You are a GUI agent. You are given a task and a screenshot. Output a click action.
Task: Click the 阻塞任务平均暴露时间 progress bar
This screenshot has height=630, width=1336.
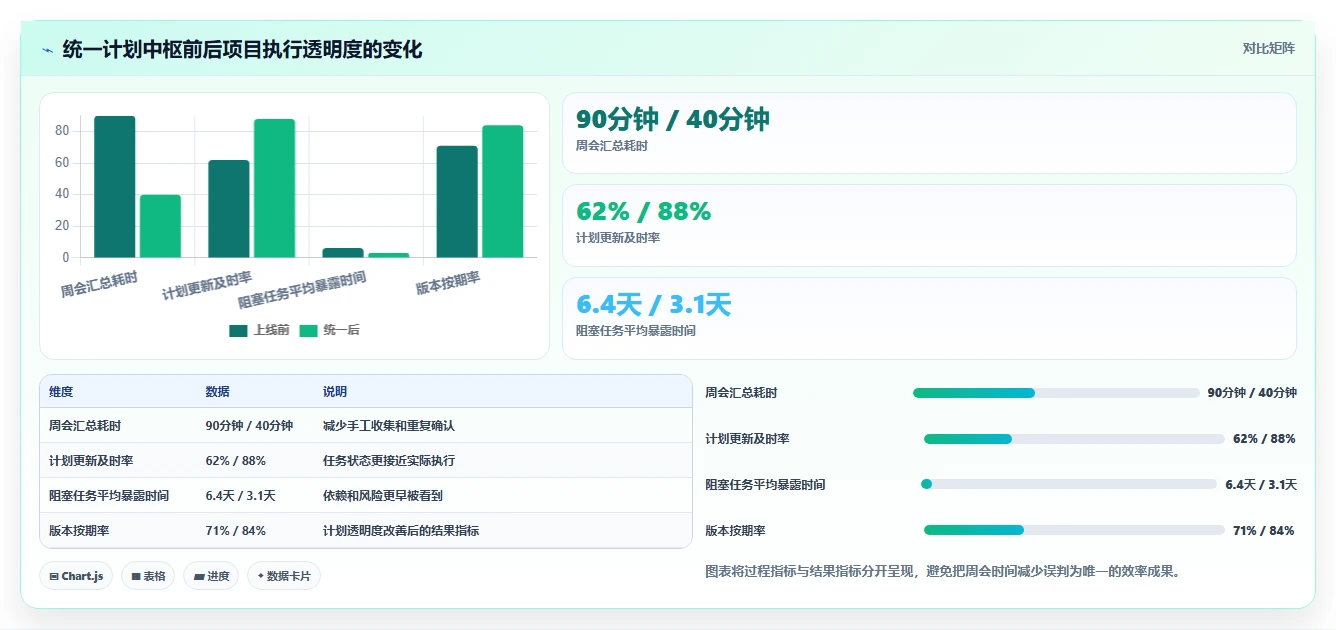tap(1069, 484)
